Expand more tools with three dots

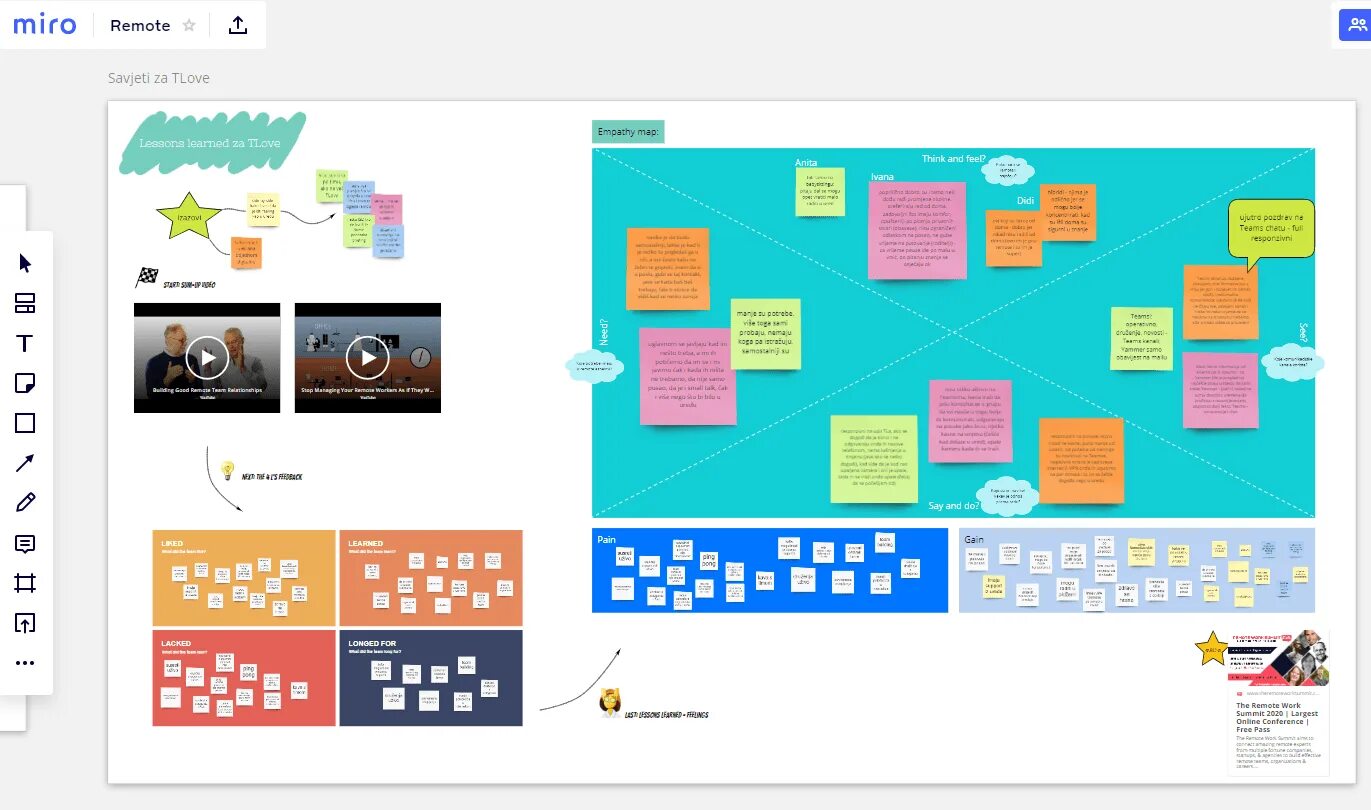[x=26, y=663]
